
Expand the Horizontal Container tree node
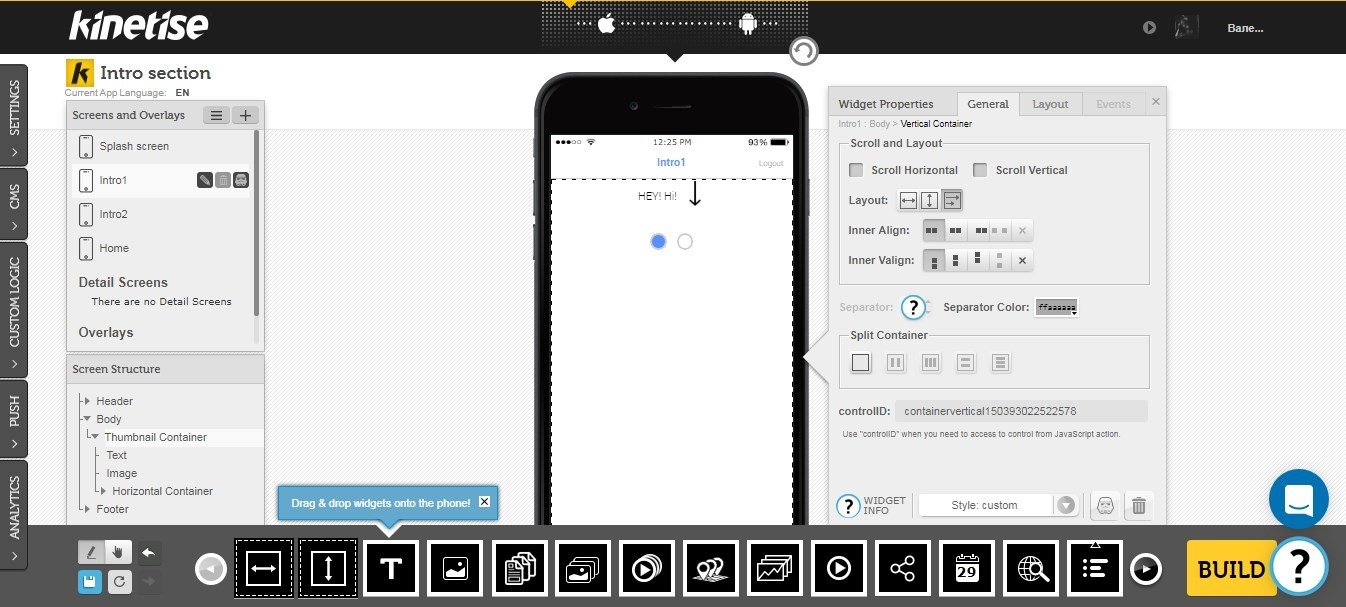102,491
